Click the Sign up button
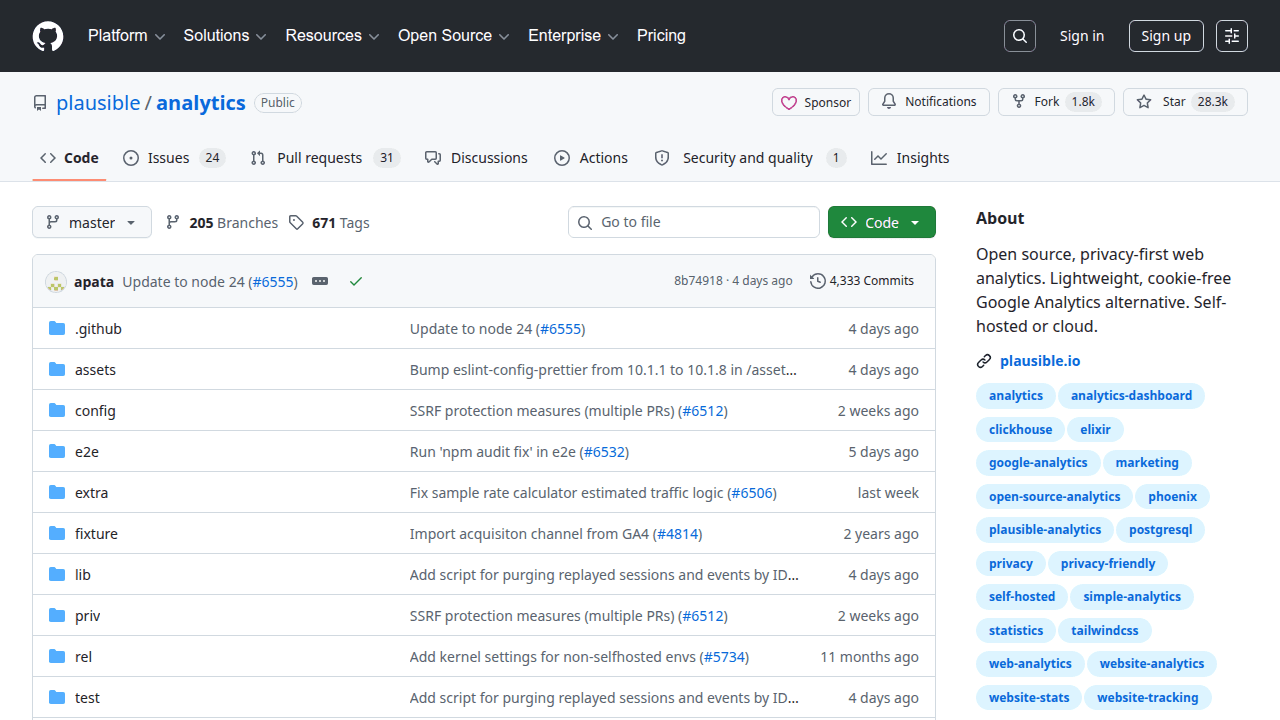 tap(1166, 36)
